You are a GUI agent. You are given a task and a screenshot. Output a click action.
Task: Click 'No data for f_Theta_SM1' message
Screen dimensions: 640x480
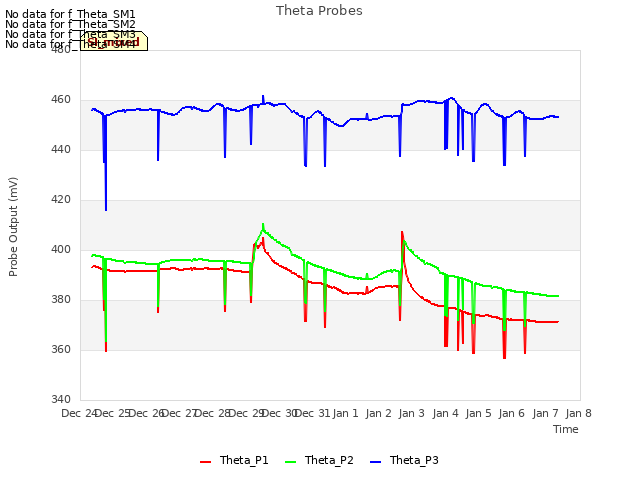point(70,14)
